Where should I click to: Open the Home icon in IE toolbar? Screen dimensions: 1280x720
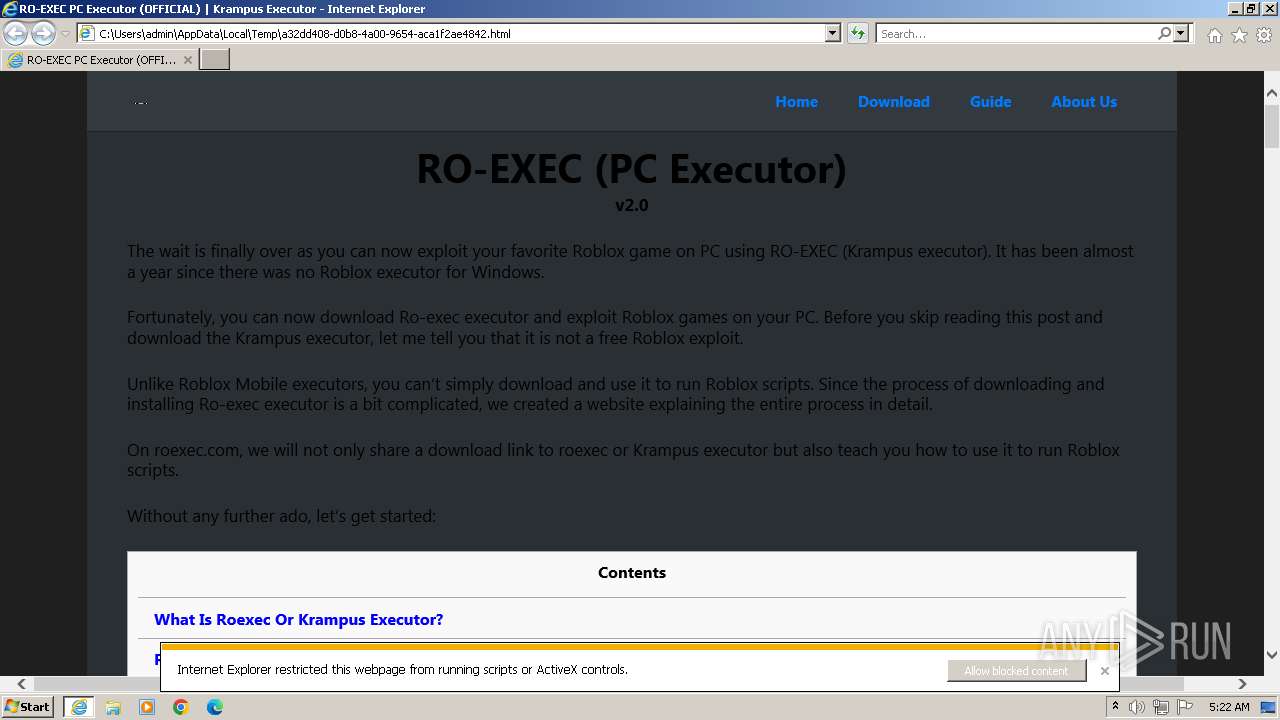pyautogui.click(x=1214, y=35)
